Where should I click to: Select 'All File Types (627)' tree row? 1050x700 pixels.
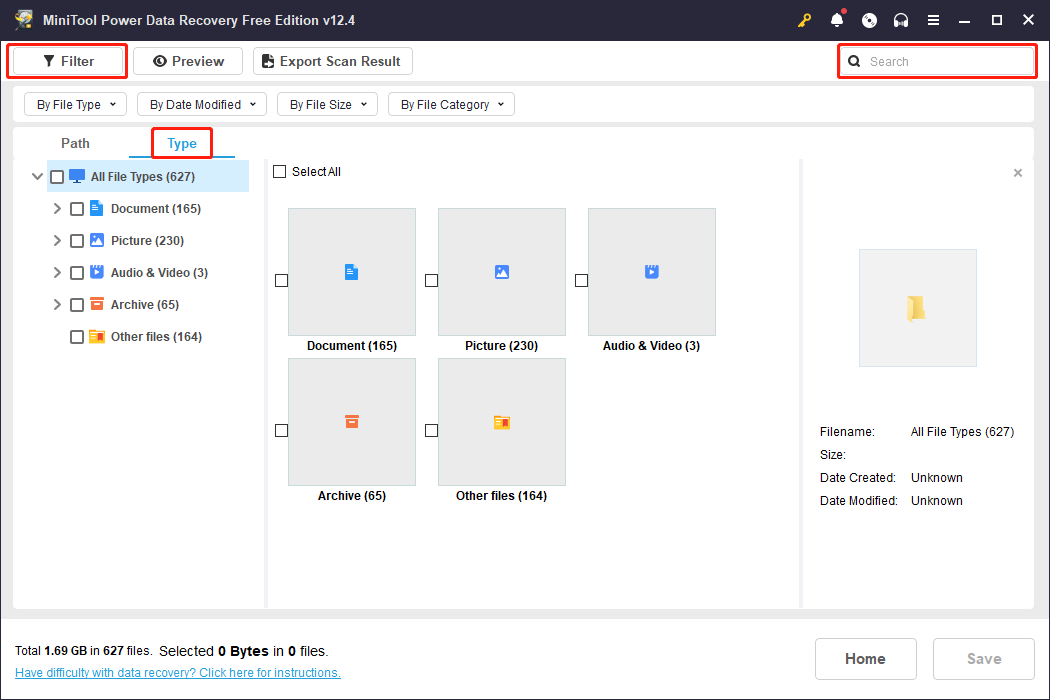click(x=148, y=176)
